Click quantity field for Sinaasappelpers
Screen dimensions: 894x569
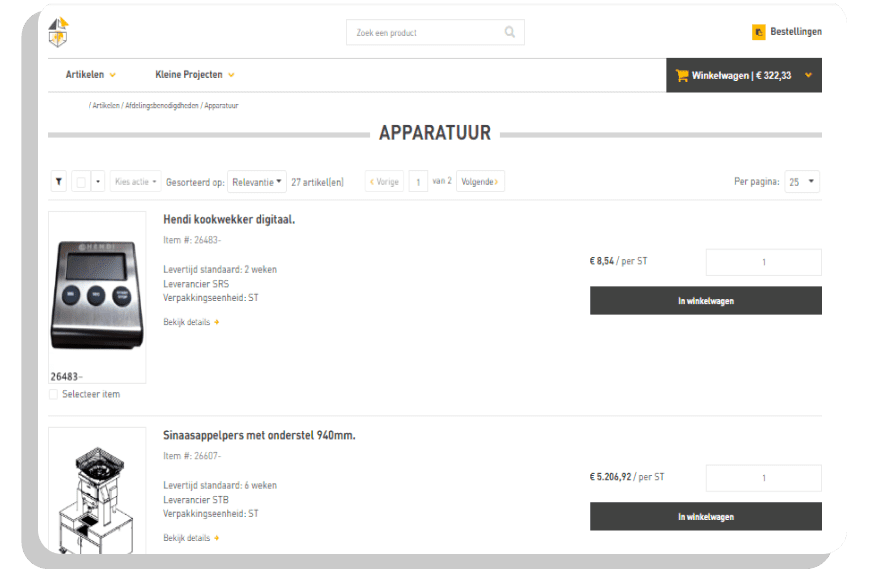[x=764, y=478]
